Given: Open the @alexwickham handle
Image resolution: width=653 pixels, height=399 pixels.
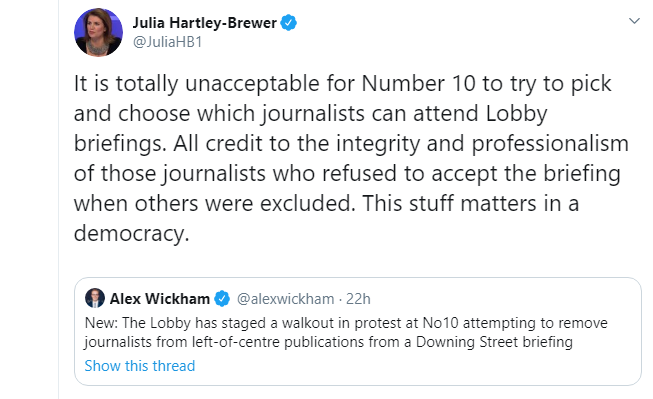Looking at the screenshot, I should point(285,299).
